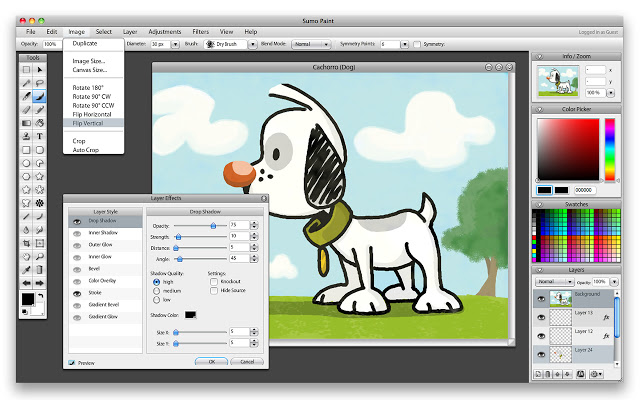The width and height of the screenshot is (640, 400).
Task: Click the foreground black color box in toolbox
Action: [29, 300]
